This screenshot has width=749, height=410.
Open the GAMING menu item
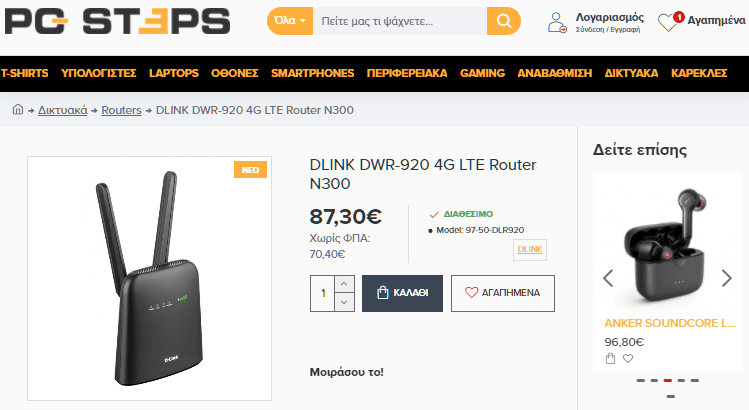(x=482, y=73)
